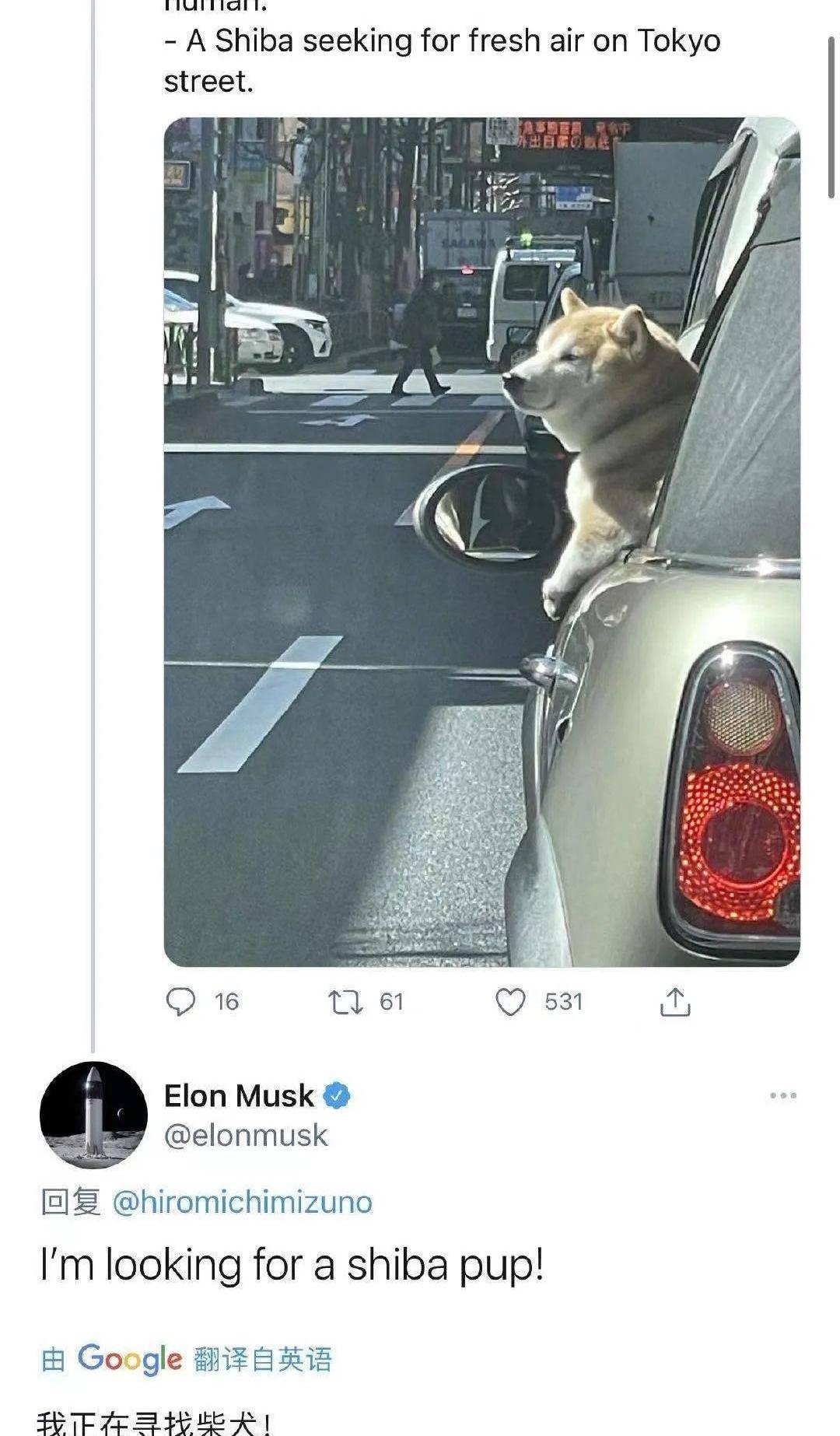Click the 翻译自英语 translation label
Screen dimensions: 840x1436
(x=263, y=1360)
